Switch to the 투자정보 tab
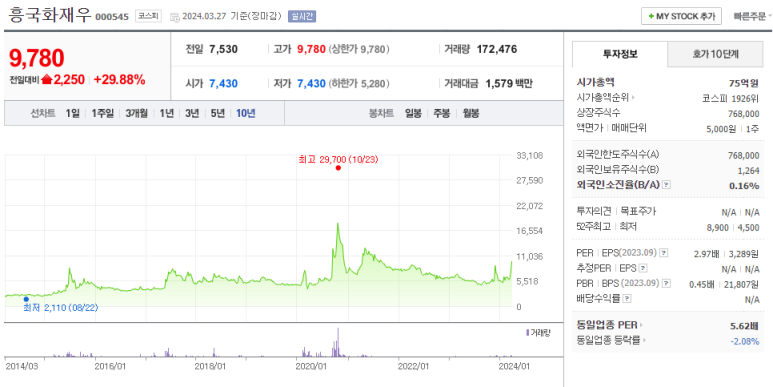Image resolution: width=773 pixels, height=387 pixels. 620,54
